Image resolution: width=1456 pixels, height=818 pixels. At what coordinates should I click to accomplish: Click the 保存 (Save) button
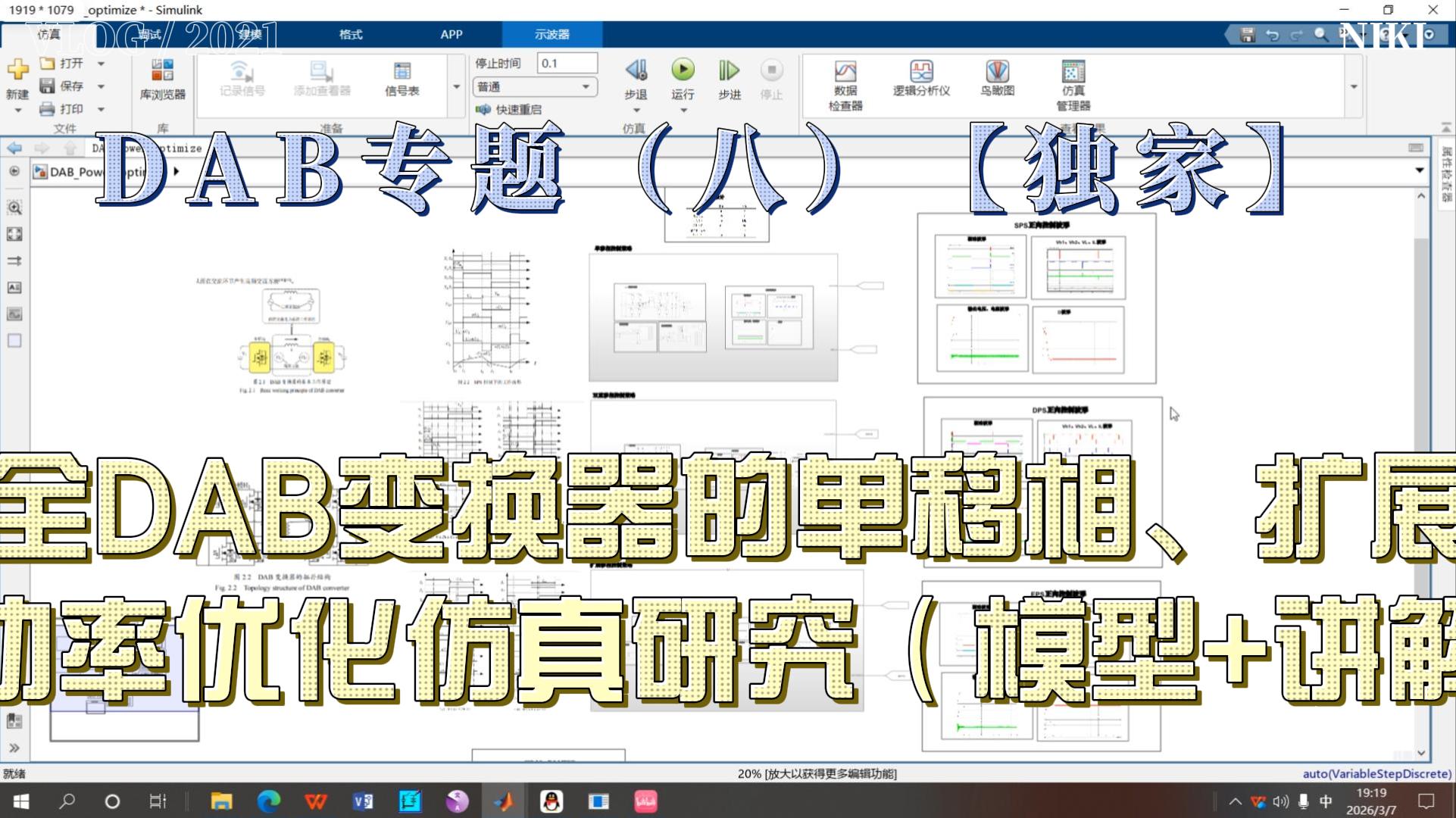[62, 86]
